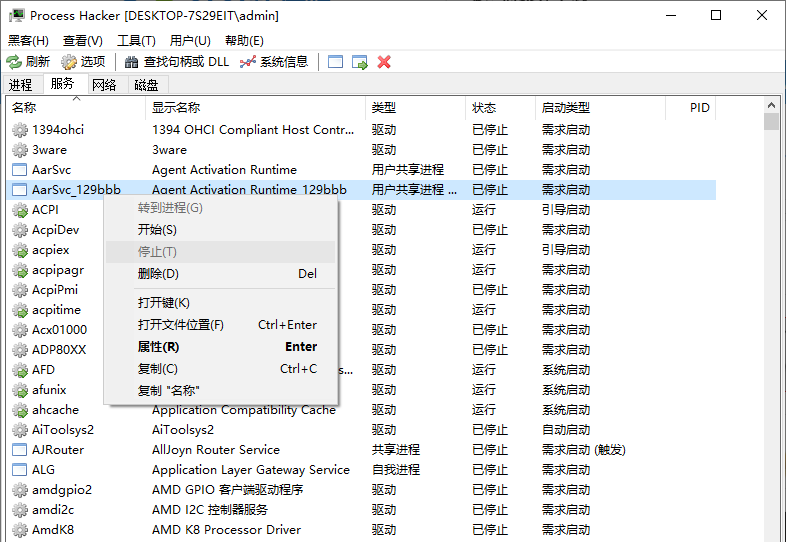Switch to the Network (网络) tab
786x542 pixels.
104,86
